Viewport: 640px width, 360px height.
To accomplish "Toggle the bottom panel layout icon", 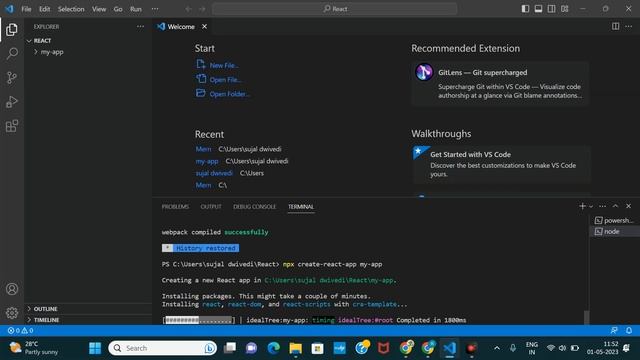I will tap(538, 9).
